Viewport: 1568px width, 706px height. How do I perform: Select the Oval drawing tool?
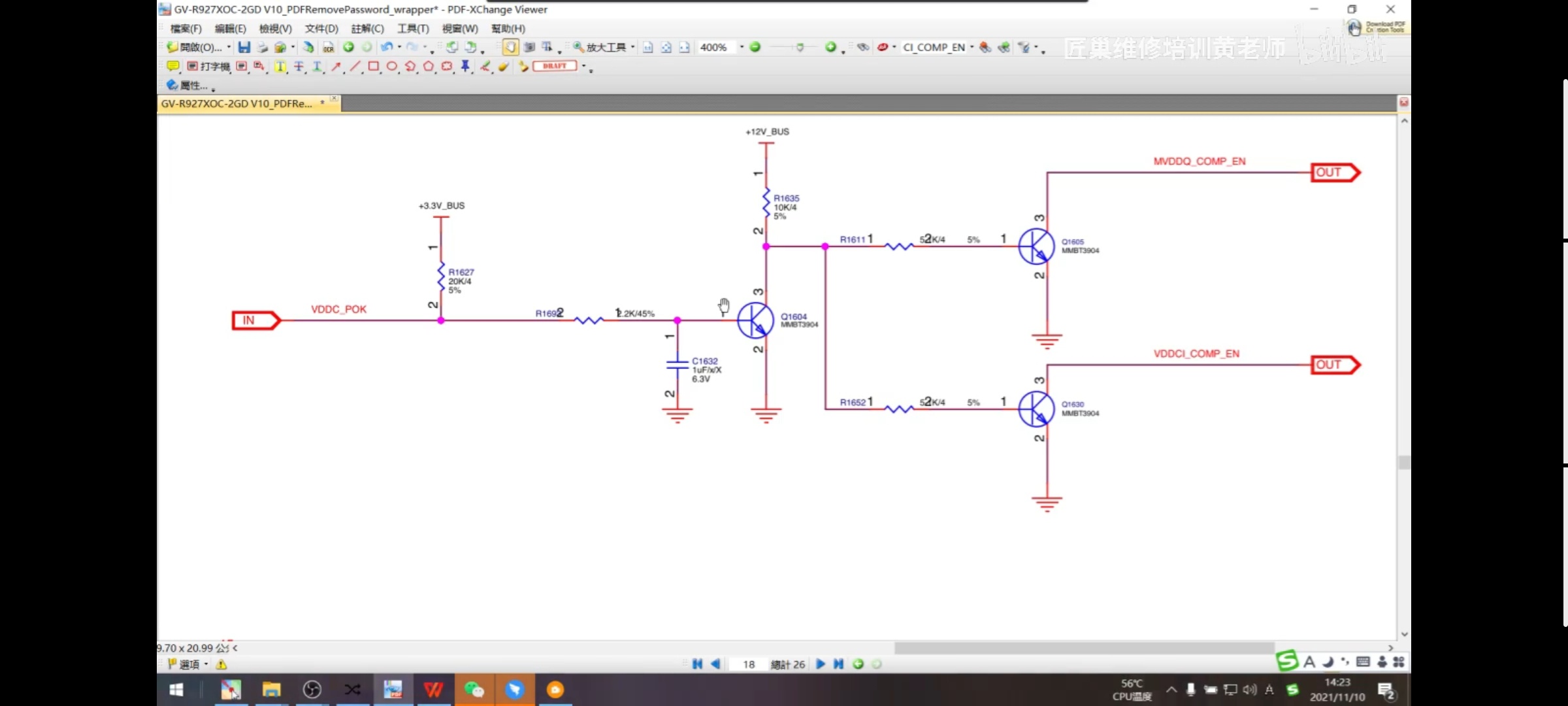[391, 66]
